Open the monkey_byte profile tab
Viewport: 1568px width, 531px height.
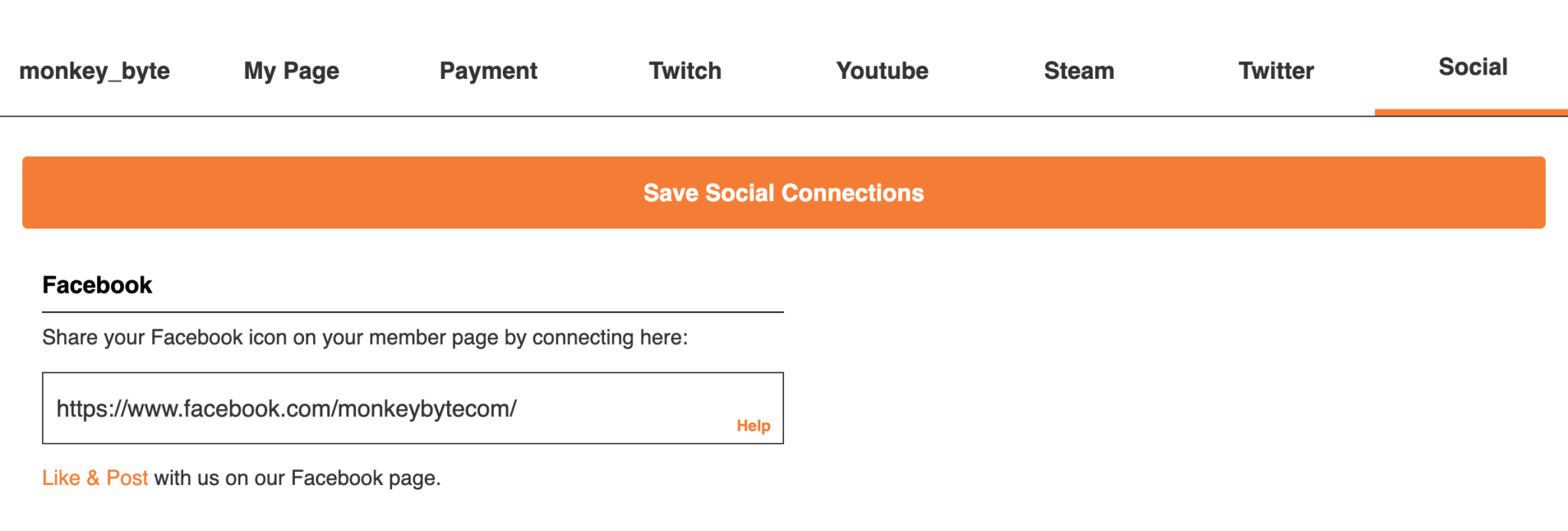(x=94, y=70)
